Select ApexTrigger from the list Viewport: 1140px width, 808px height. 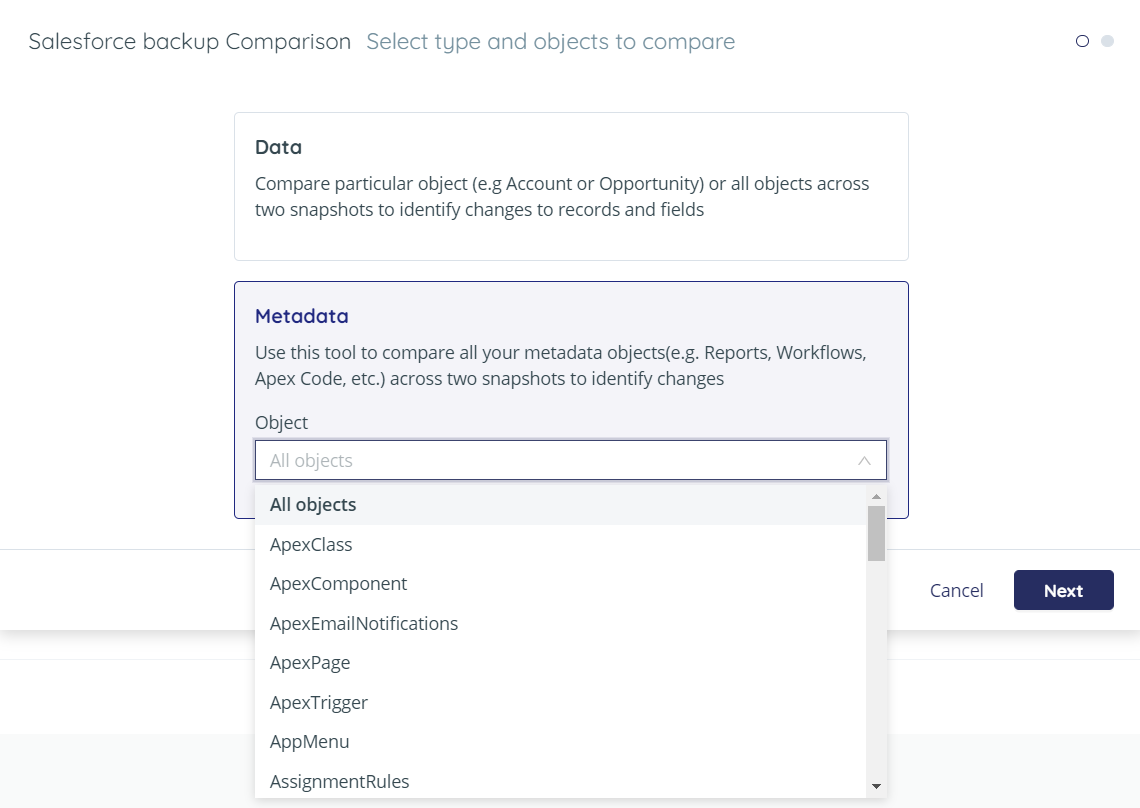pyautogui.click(x=318, y=702)
